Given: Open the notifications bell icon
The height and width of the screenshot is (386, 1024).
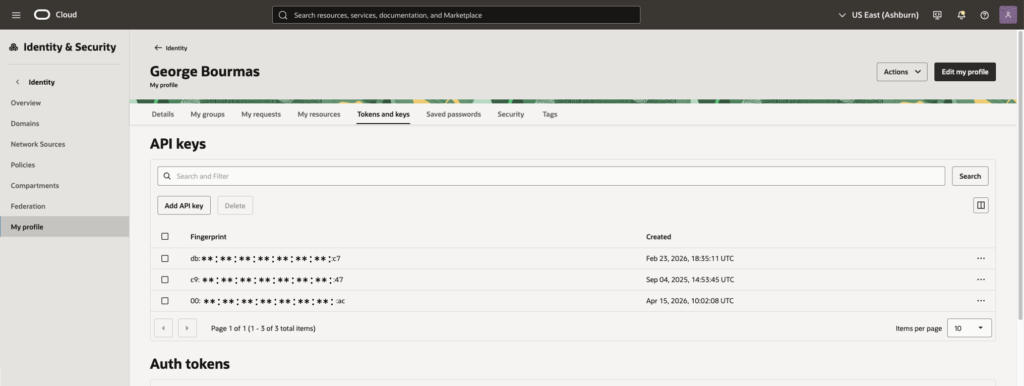Looking at the screenshot, I should click(x=961, y=15).
